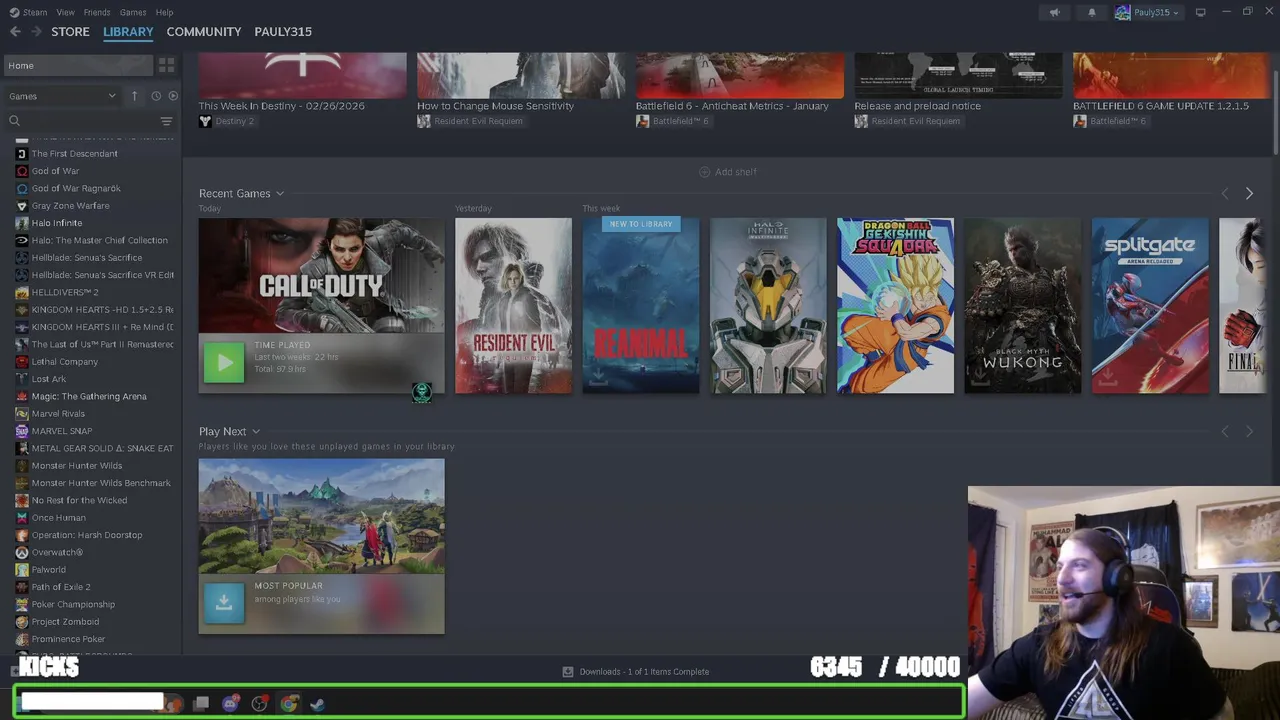This screenshot has width=1280, height=720.
Task: Select Palworld in the games list
Action: pyautogui.click(x=48, y=570)
